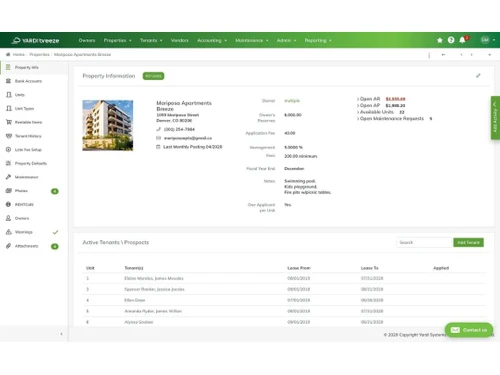
Task: Open the vertical dots menu icon
Action: coord(429,55)
